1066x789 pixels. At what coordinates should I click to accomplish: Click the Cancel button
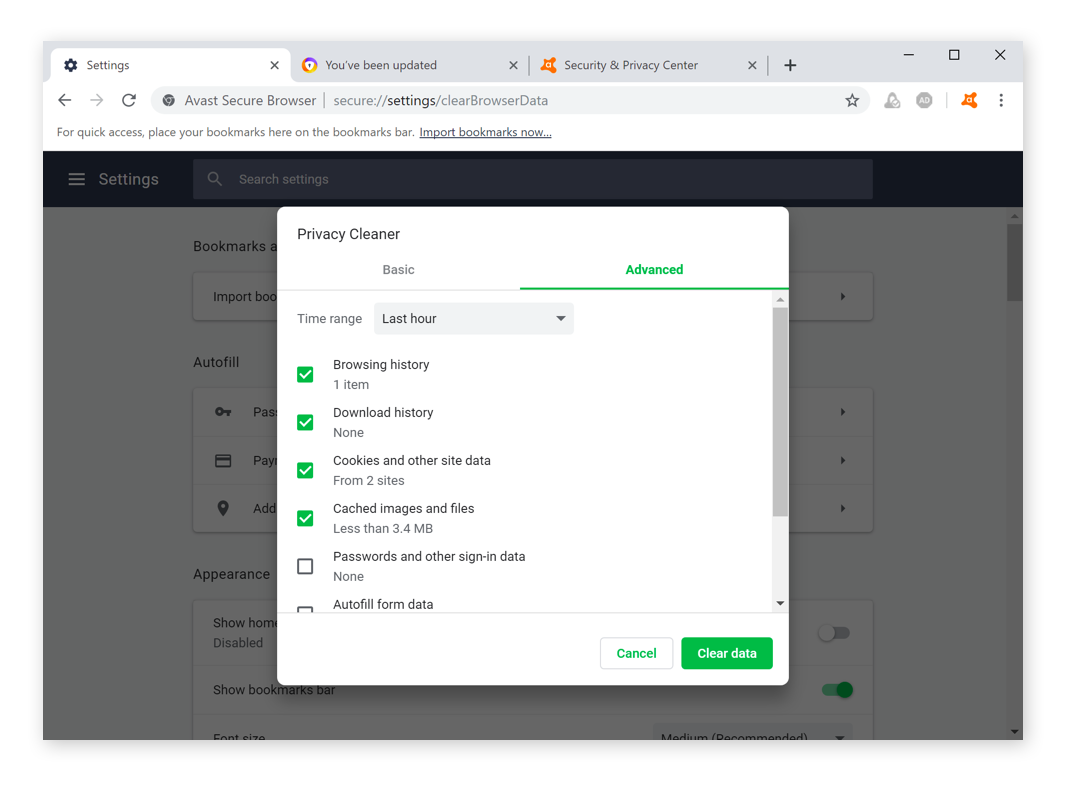[636, 653]
